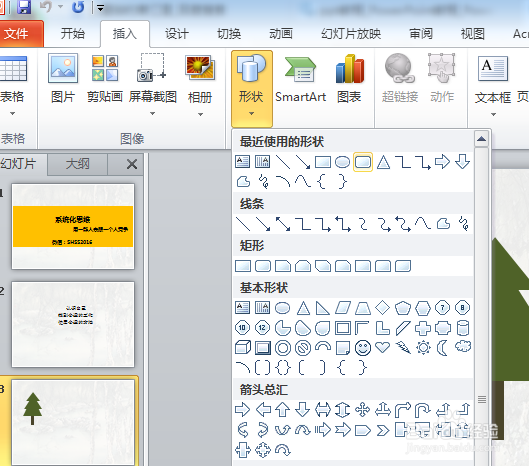Select left arrow in 箭头总汇 section
This screenshot has height=466, width=529.
click(263, 410)
